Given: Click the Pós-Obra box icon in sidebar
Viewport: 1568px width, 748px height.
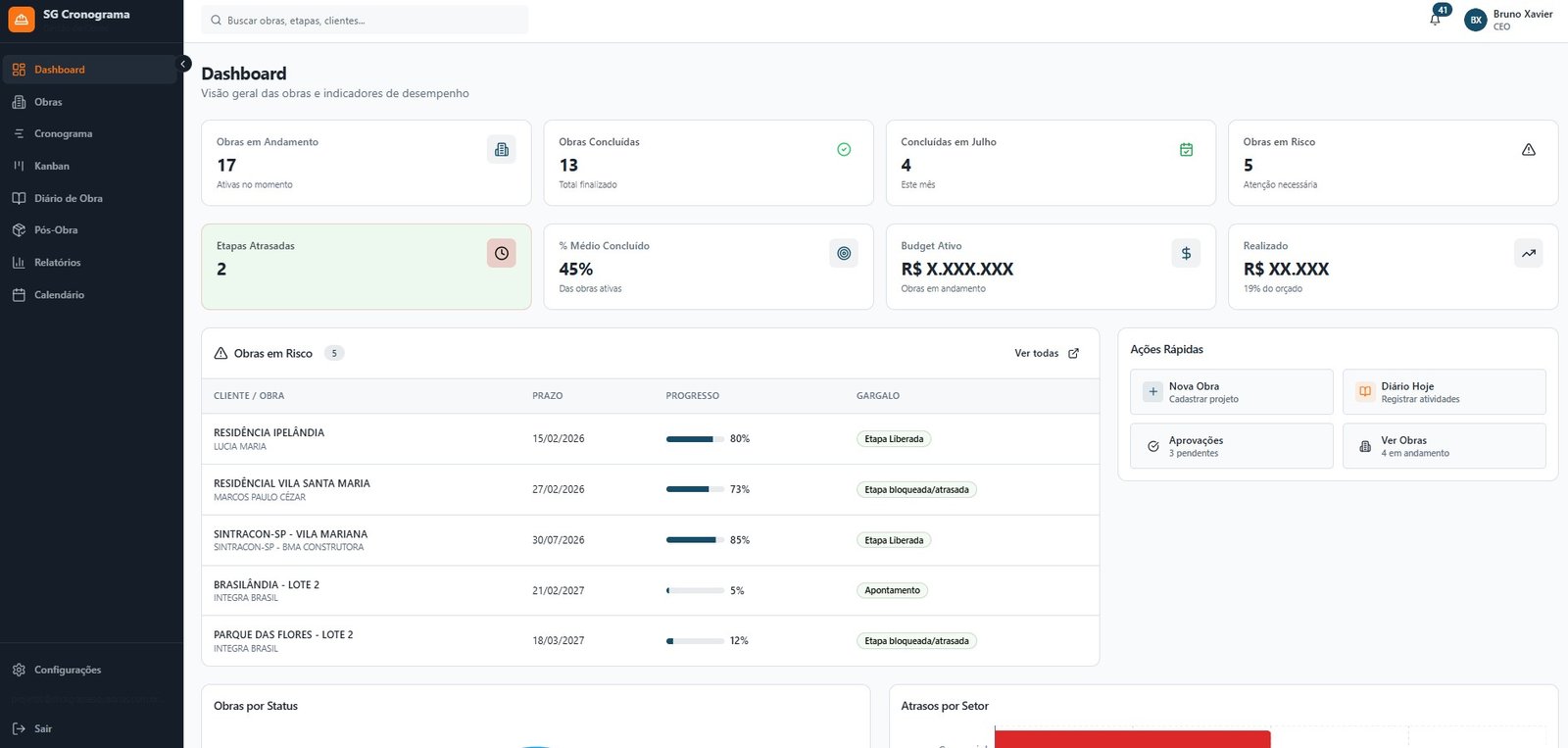Looking at the screenshot, I should point(19,230).
